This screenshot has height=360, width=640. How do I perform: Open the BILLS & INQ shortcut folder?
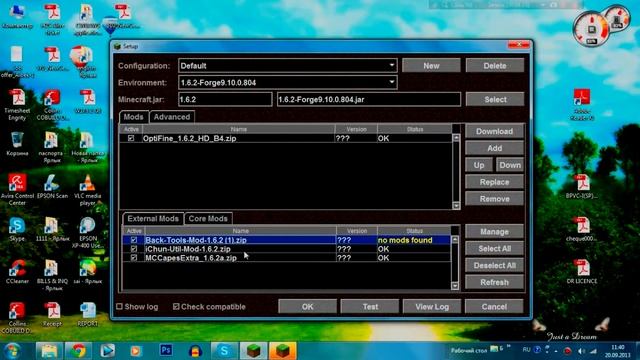point(52,275)
